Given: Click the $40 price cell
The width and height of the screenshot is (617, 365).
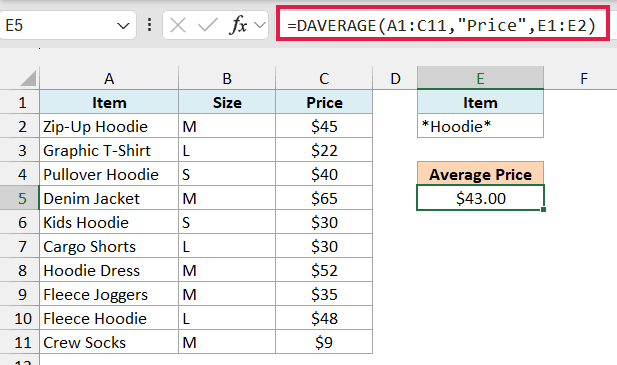Looking at the screenshot, I should [324, 175].
